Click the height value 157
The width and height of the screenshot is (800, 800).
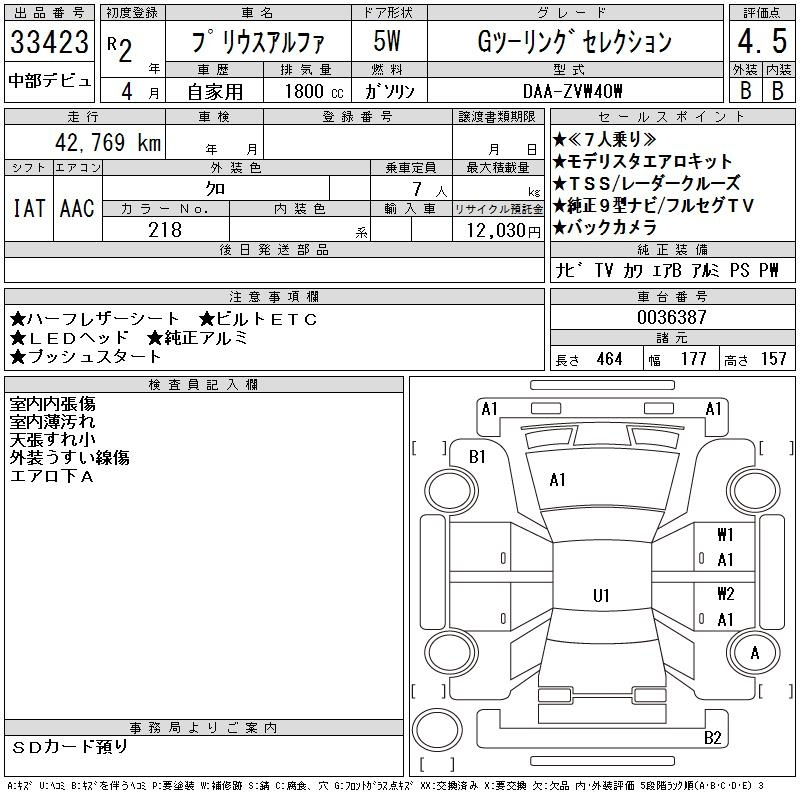[x=773, y=359]
